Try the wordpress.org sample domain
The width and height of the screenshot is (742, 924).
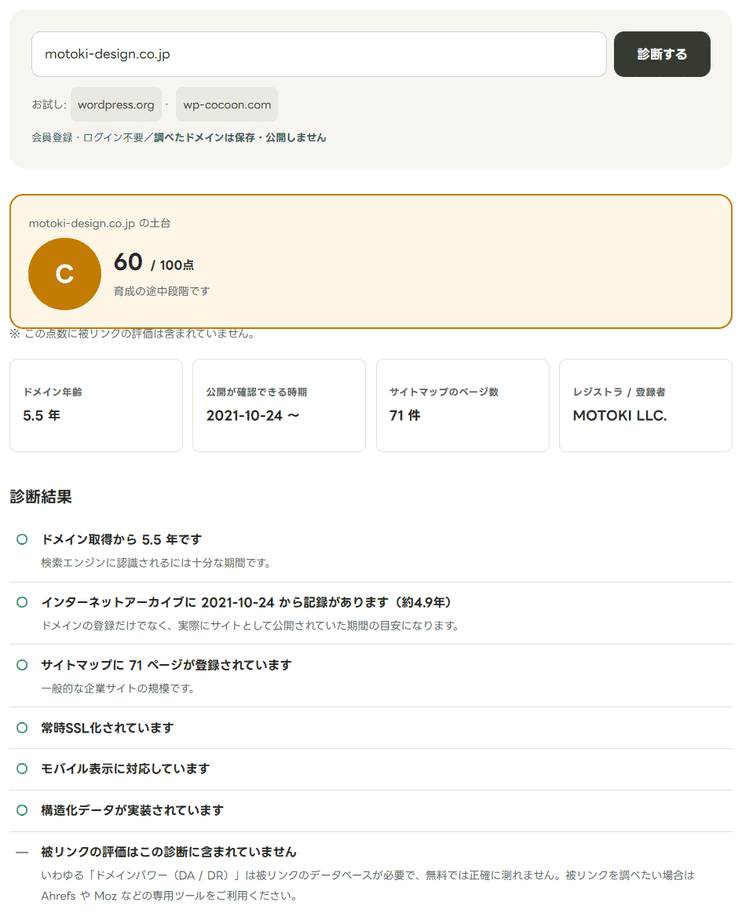tap(116, 105)
